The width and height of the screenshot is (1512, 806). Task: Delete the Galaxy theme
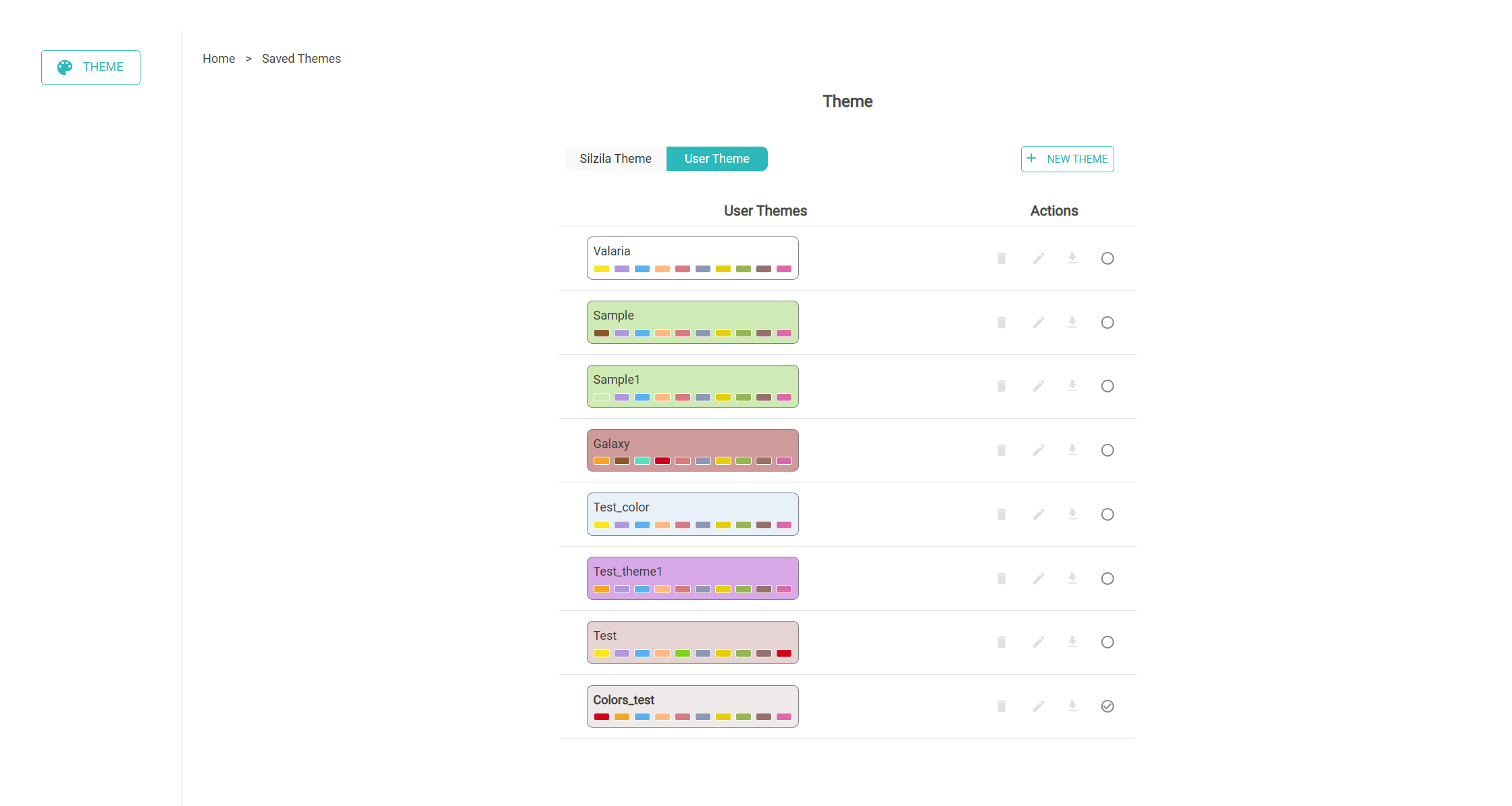tap(1001, 450)
